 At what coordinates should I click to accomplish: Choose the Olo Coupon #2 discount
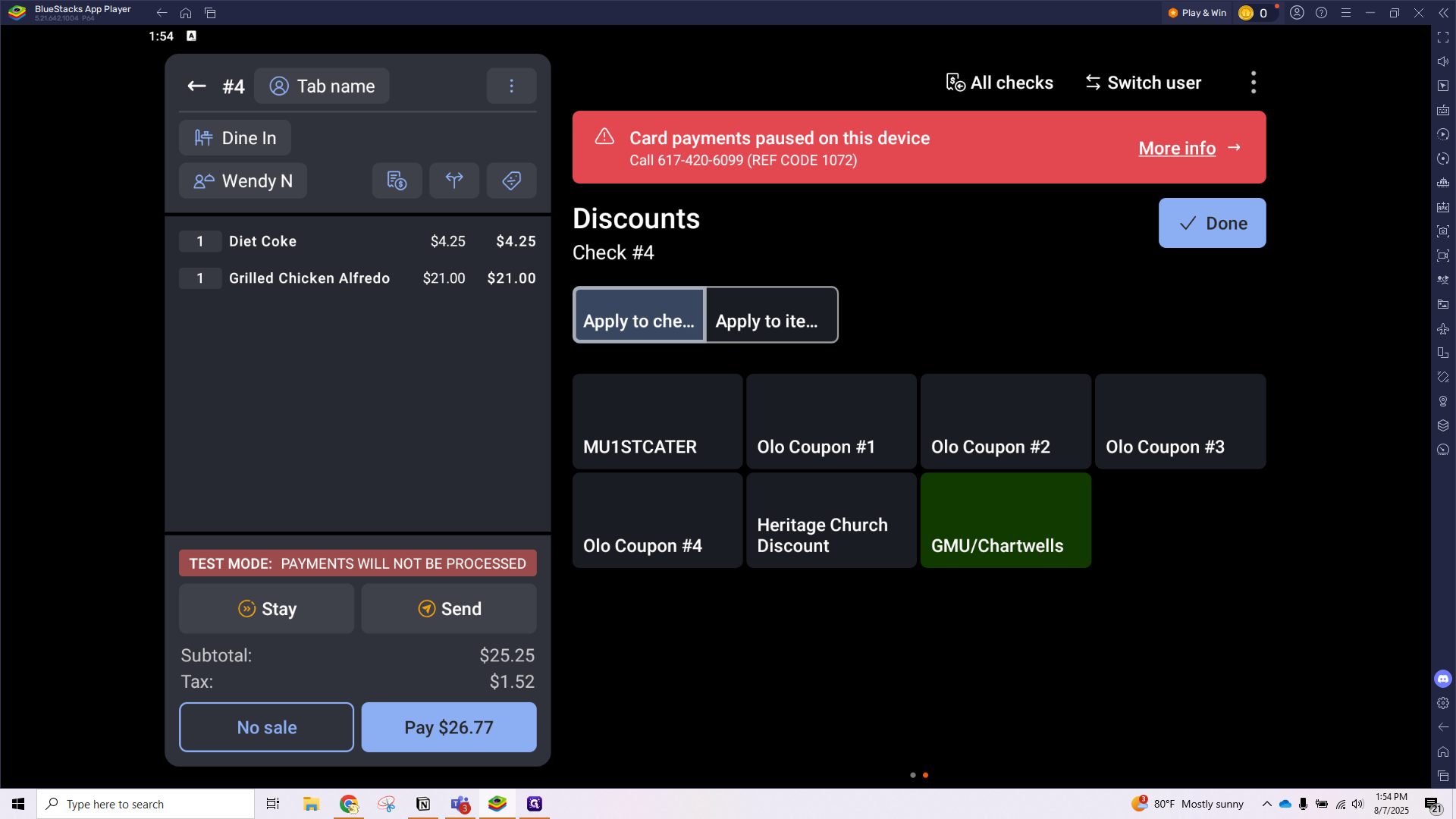click(x=1006, y=422)
